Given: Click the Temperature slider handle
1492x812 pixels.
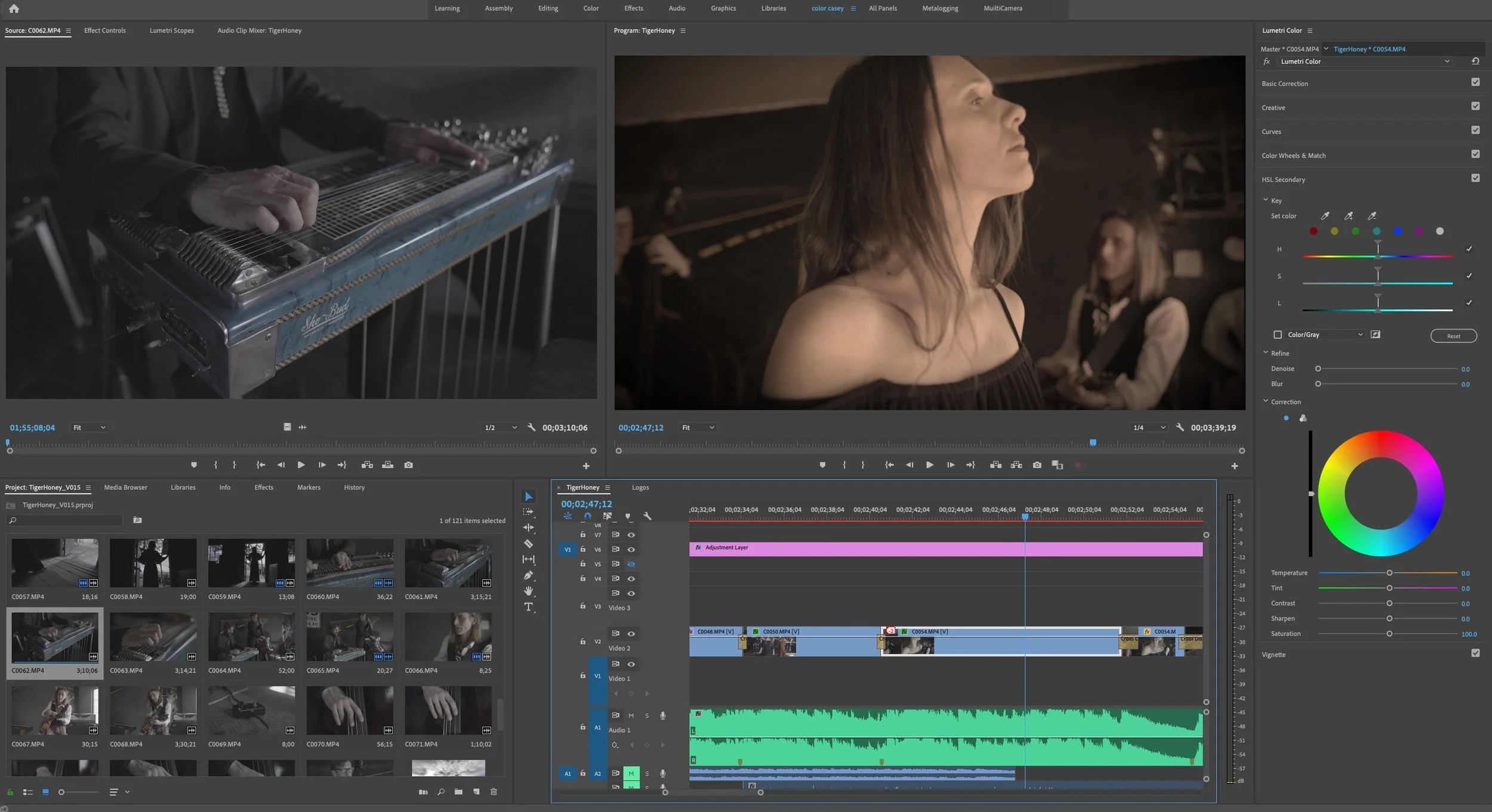Looking at the screenshot, I should (1389, 573).
